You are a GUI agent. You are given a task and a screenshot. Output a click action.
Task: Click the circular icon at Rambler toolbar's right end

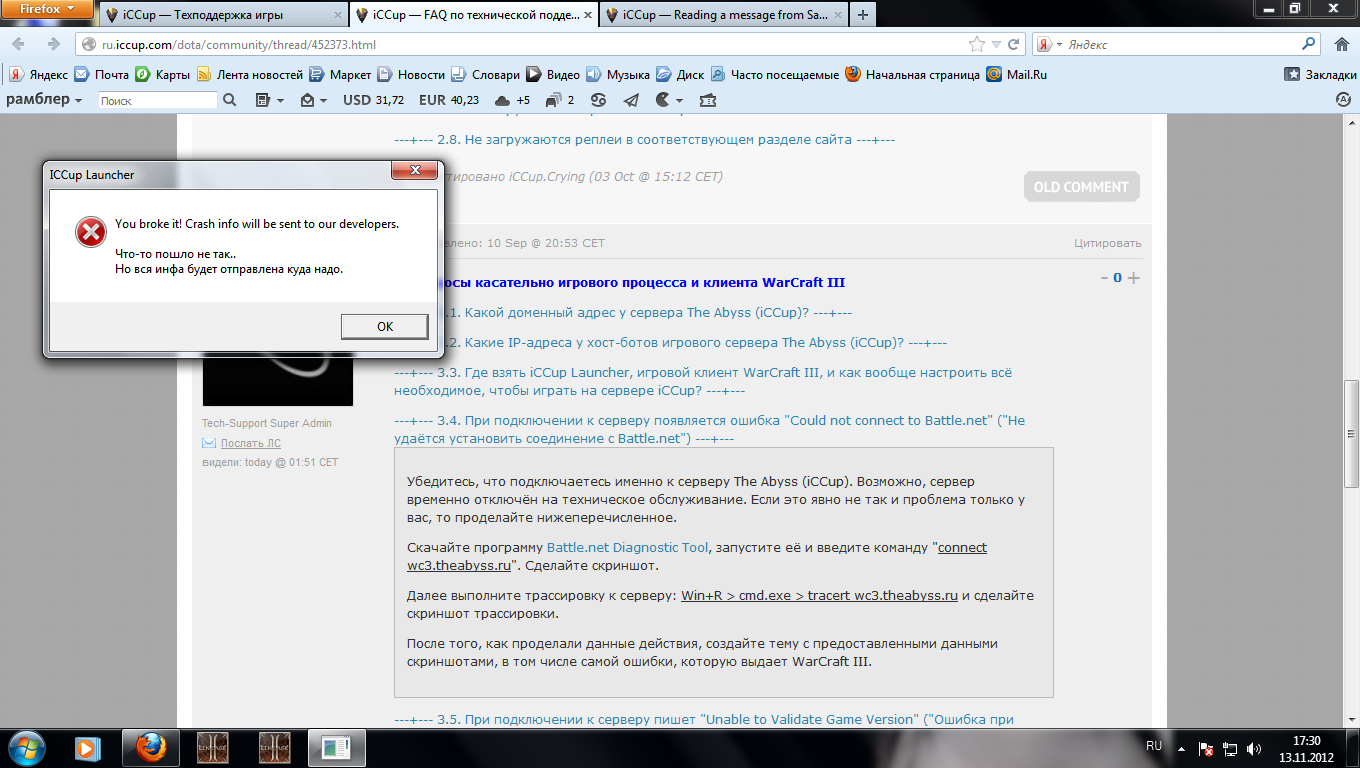coord(1344,100)
